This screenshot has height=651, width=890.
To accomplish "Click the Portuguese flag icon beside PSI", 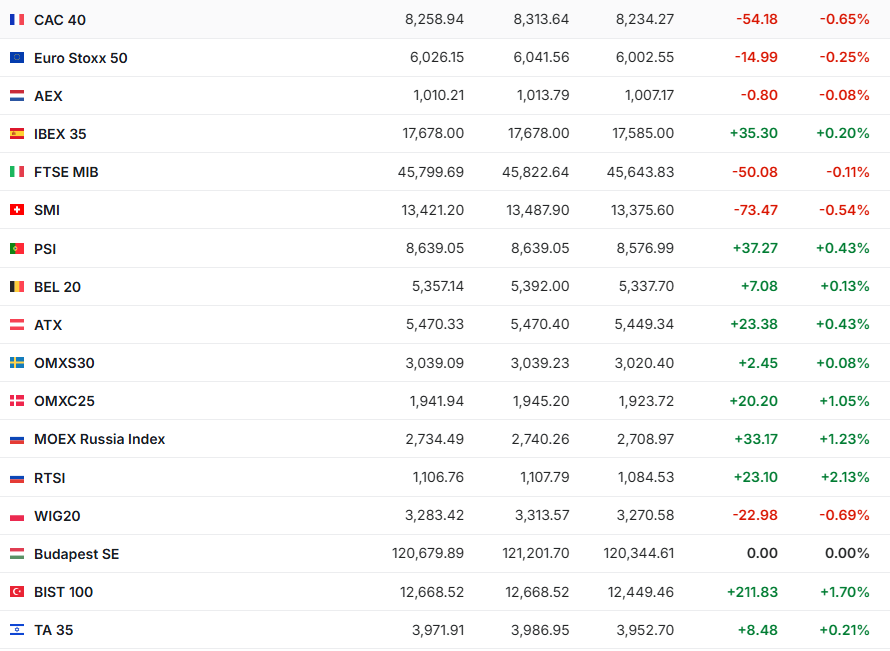I will coord(17,248).
